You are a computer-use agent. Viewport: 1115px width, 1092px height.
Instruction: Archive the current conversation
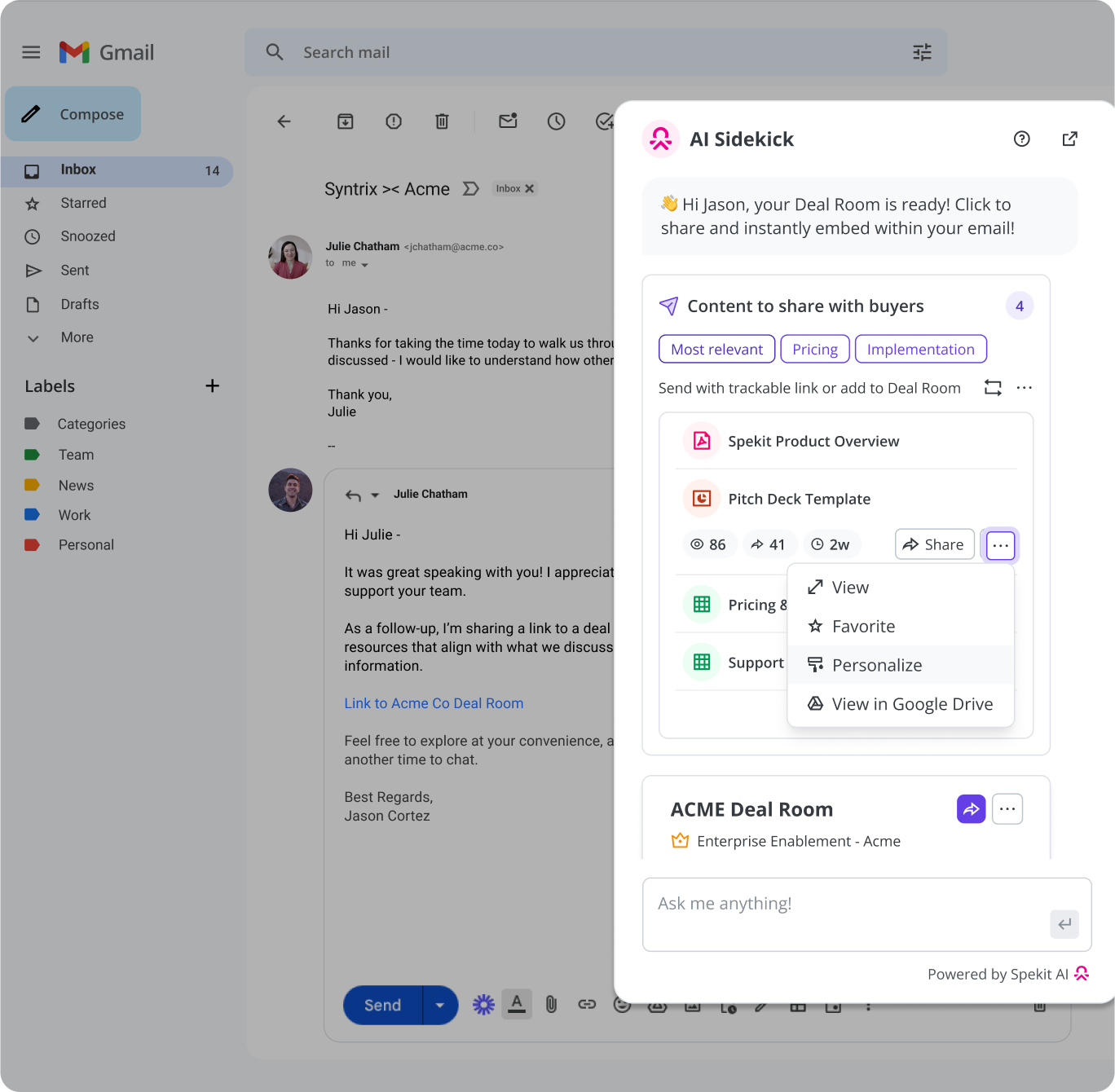tap(346, 121)
